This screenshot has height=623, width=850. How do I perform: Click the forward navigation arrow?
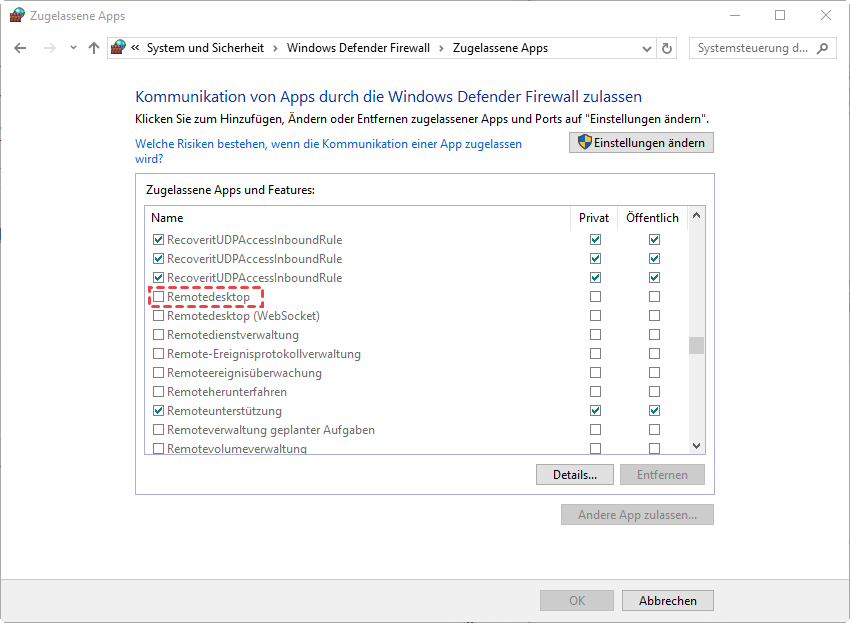pyautogui.click(x=50, y=48)
